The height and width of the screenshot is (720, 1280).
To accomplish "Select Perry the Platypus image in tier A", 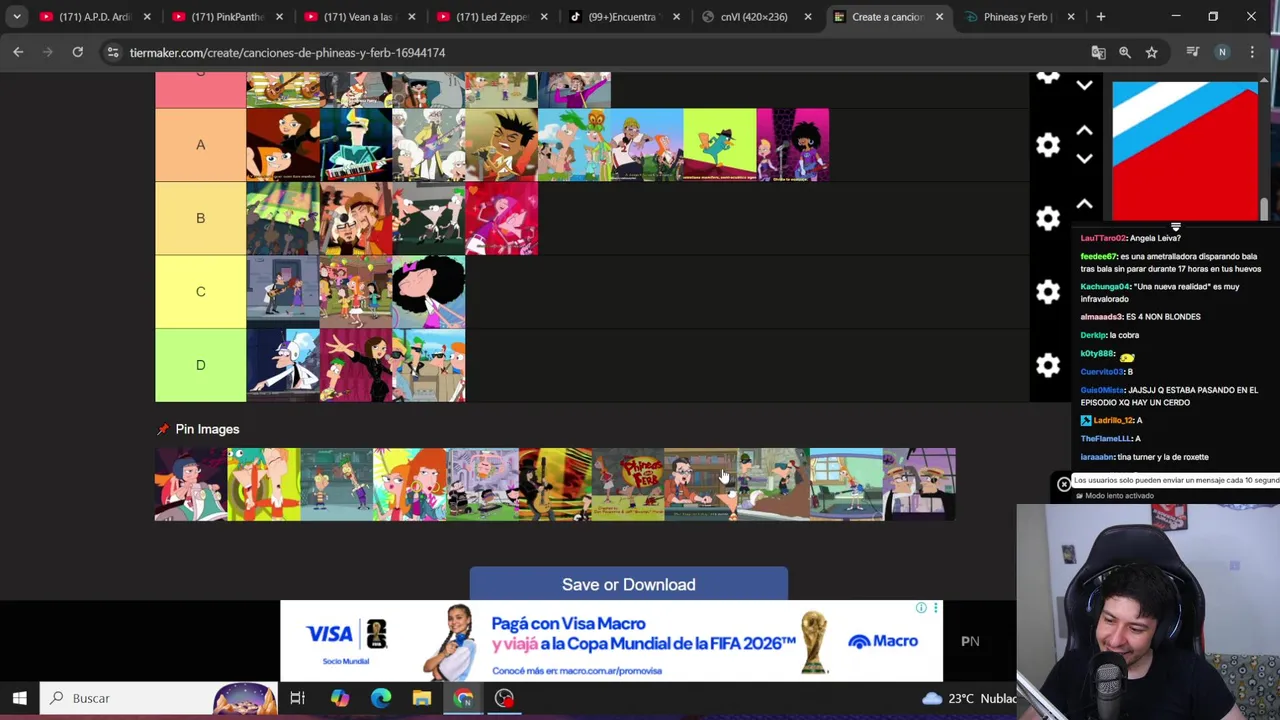I will pos(720,145).
